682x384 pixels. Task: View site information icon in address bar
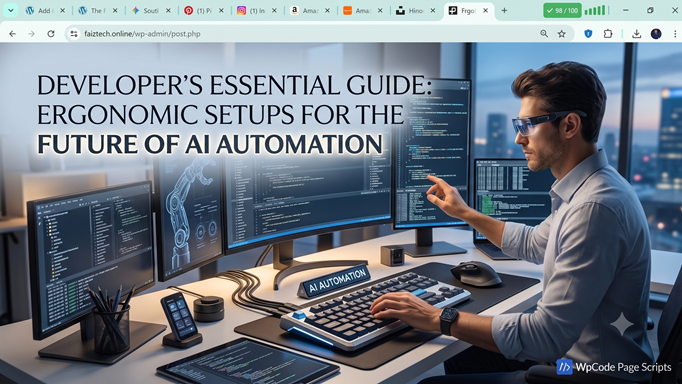[74, 33]
